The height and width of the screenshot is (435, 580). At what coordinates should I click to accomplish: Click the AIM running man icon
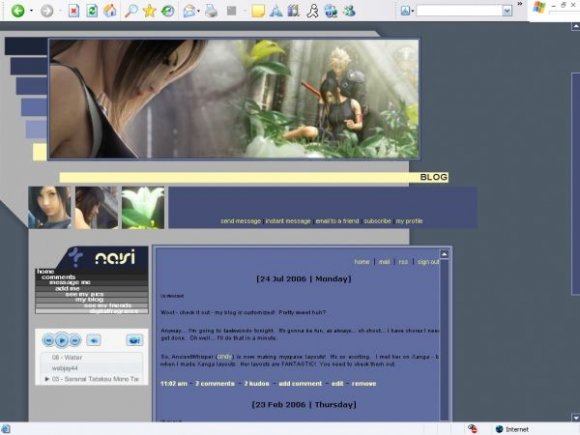(313, 11)
